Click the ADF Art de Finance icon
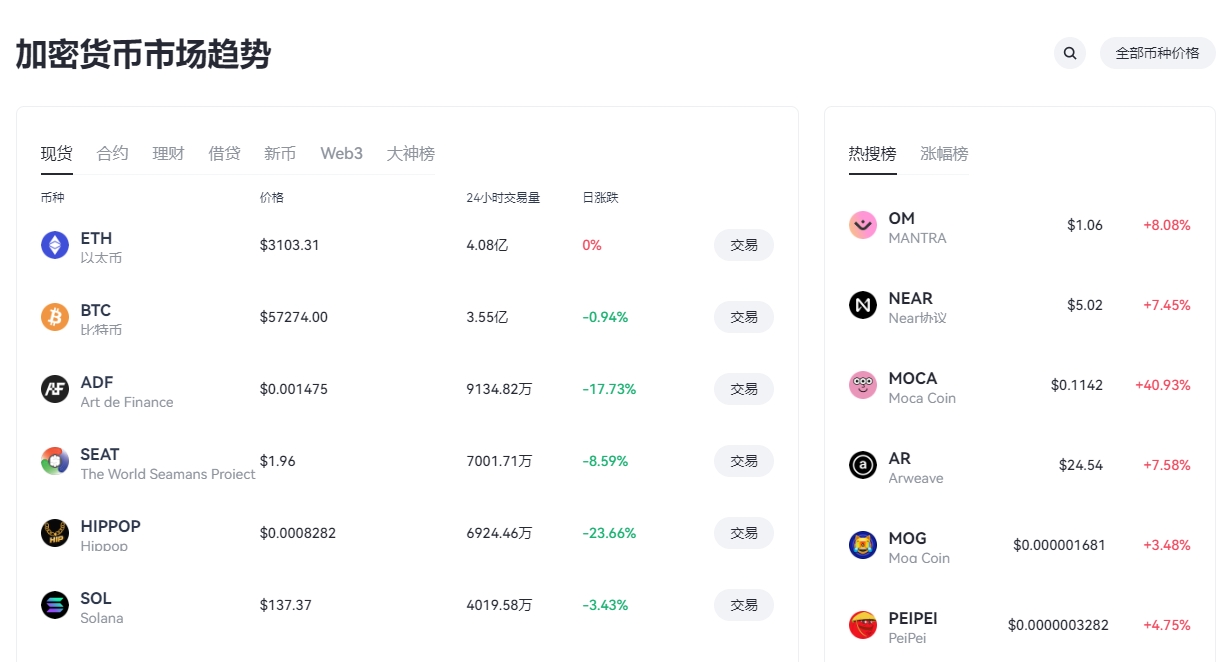The width and height of the screenshot is (1230, 662). (55, 389)
